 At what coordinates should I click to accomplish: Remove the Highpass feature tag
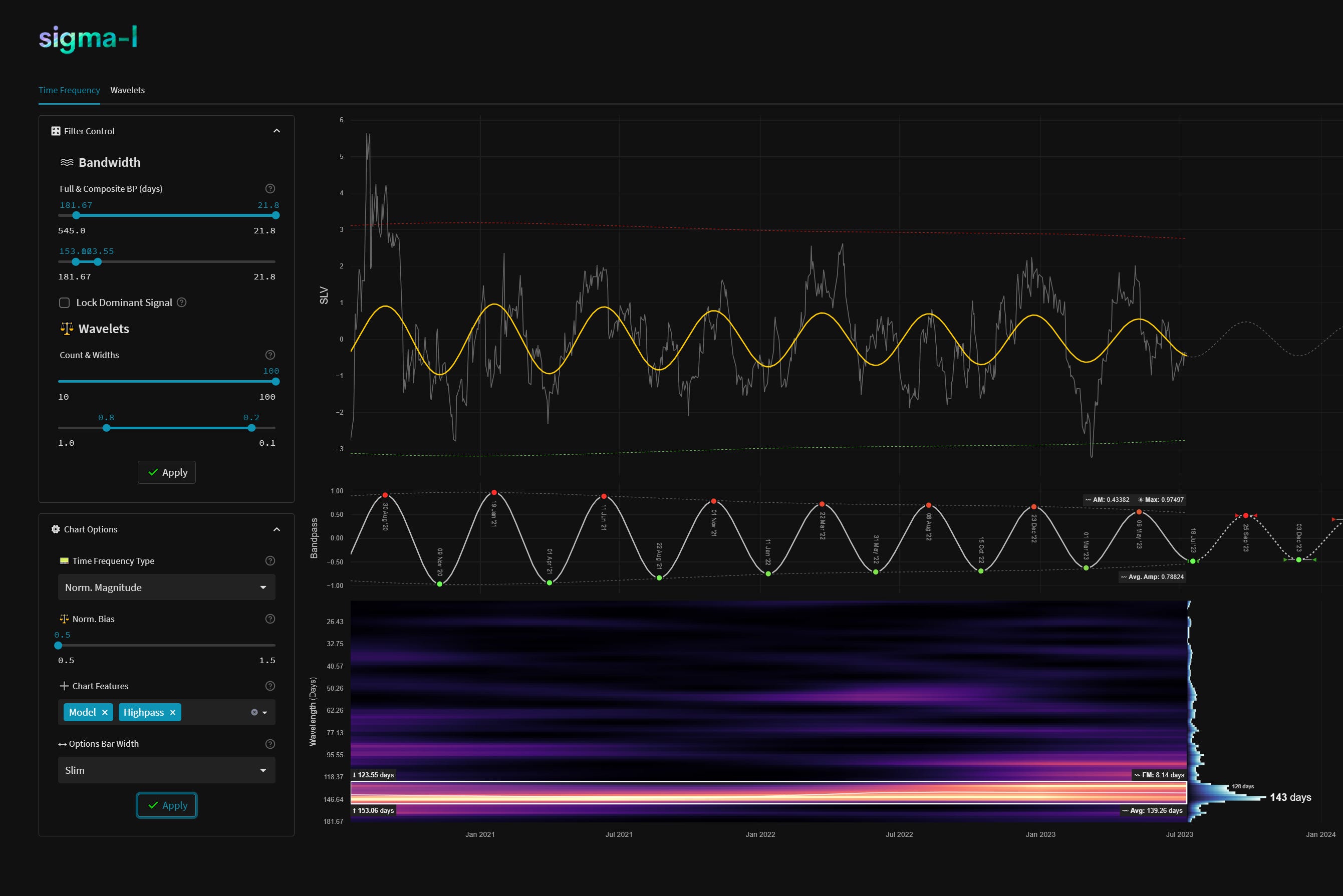[x=173, y=713]
